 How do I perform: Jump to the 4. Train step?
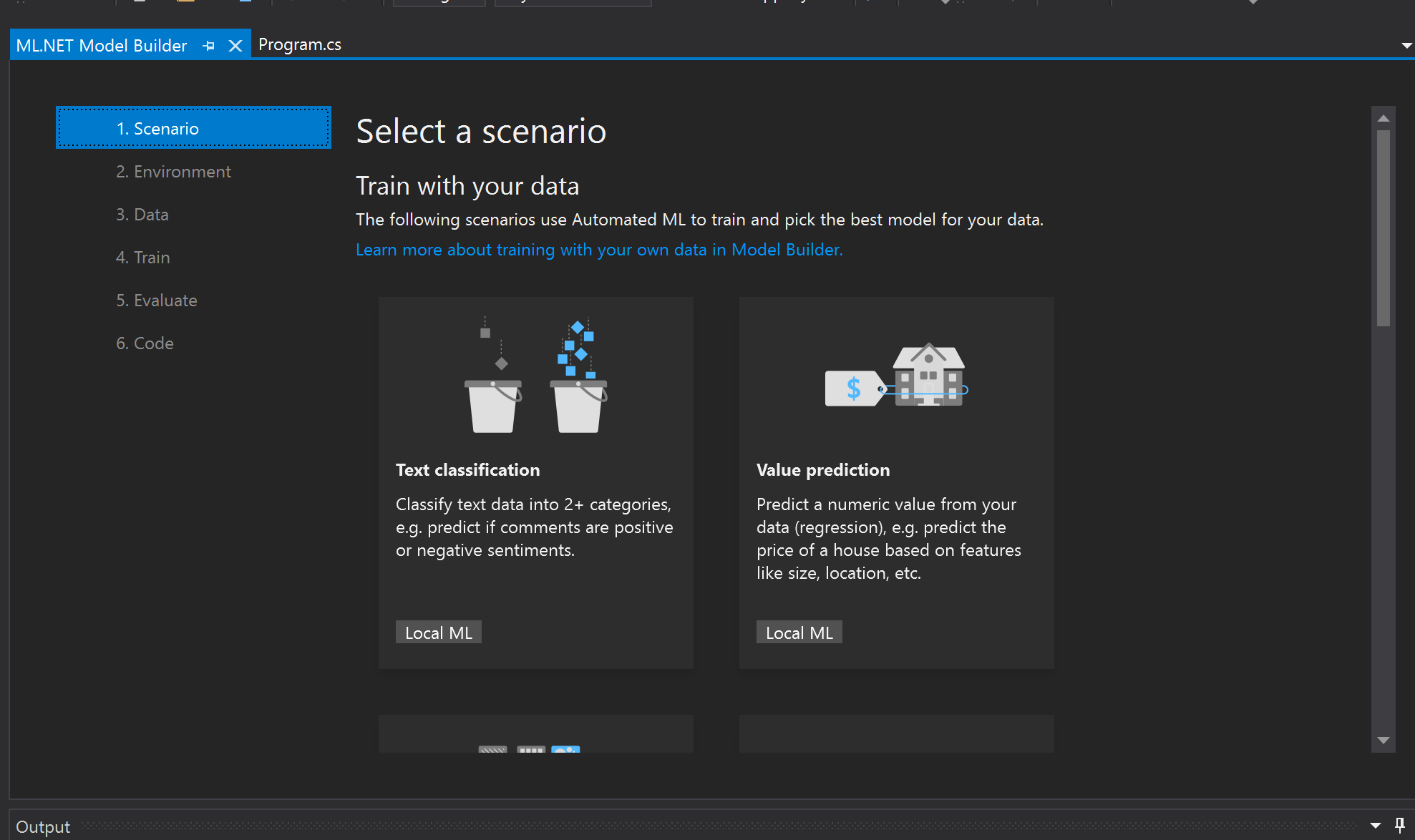point(143,258)
